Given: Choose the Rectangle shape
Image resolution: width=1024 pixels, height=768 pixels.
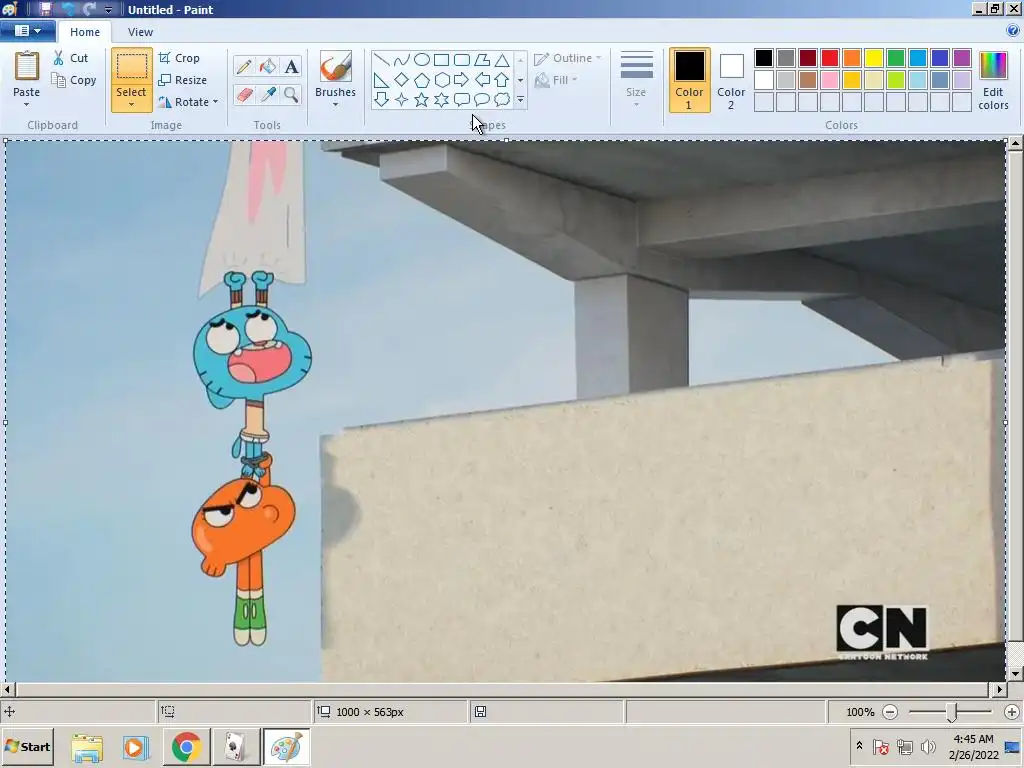Looking at the screenshot, I should [441, 60].
